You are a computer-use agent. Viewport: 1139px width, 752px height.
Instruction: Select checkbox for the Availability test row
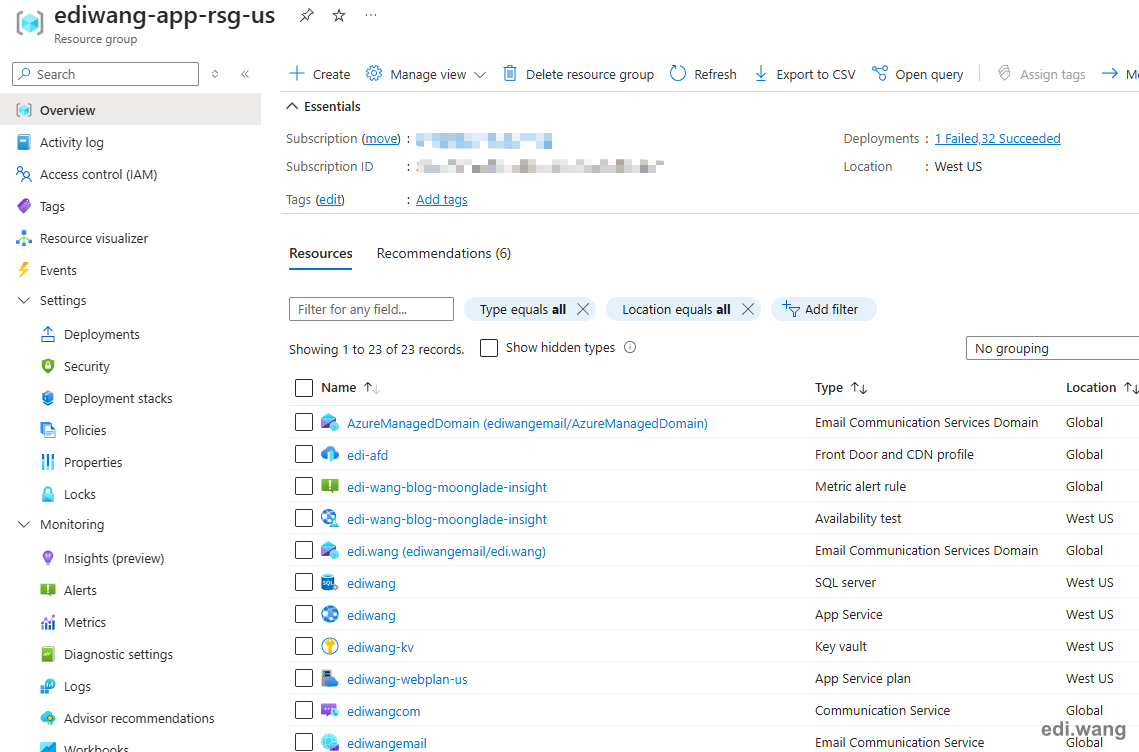[x=304, y=518]
